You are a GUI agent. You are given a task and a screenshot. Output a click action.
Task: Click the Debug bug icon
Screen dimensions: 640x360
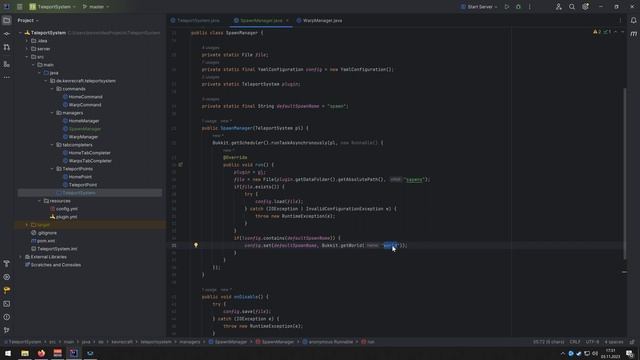pyautogui.click(x=518, y=7)
